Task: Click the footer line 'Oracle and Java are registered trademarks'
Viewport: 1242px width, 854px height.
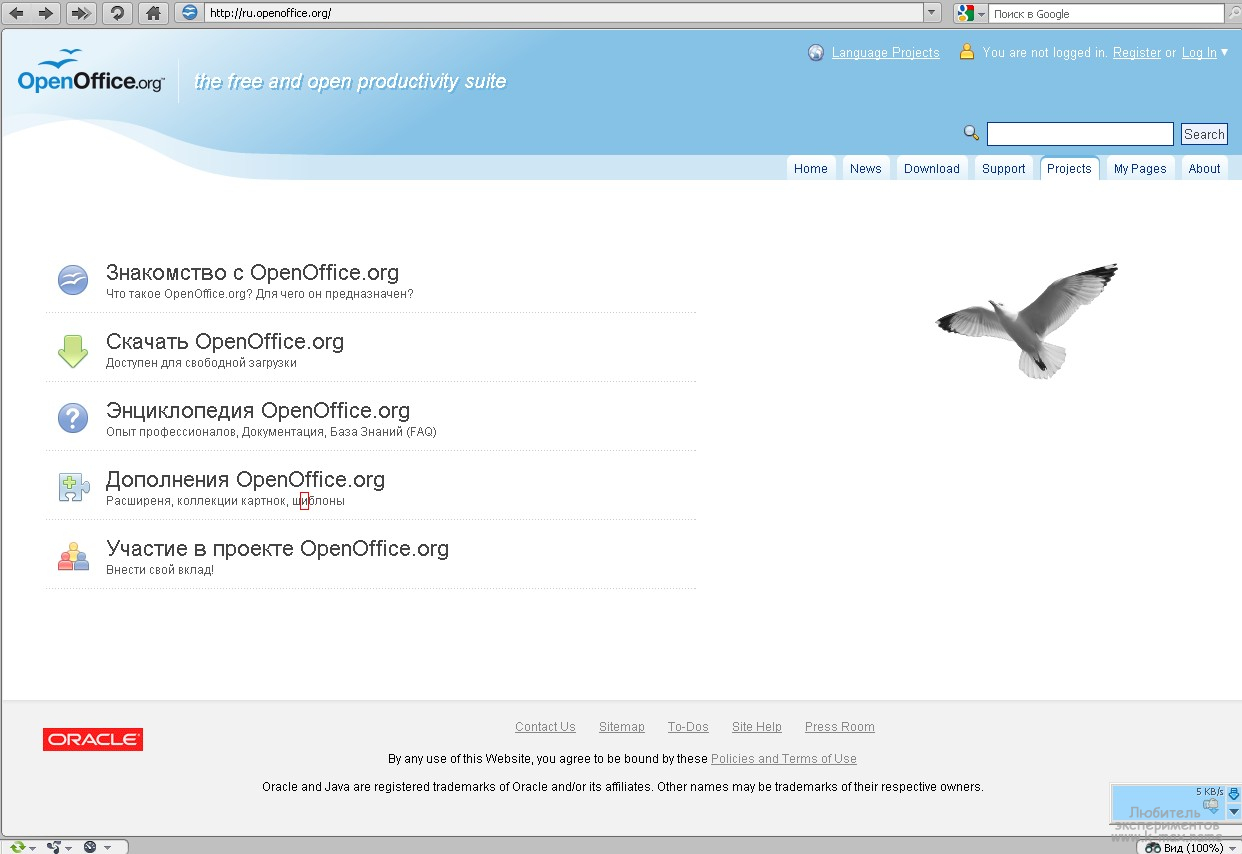Action: point(623,787)
